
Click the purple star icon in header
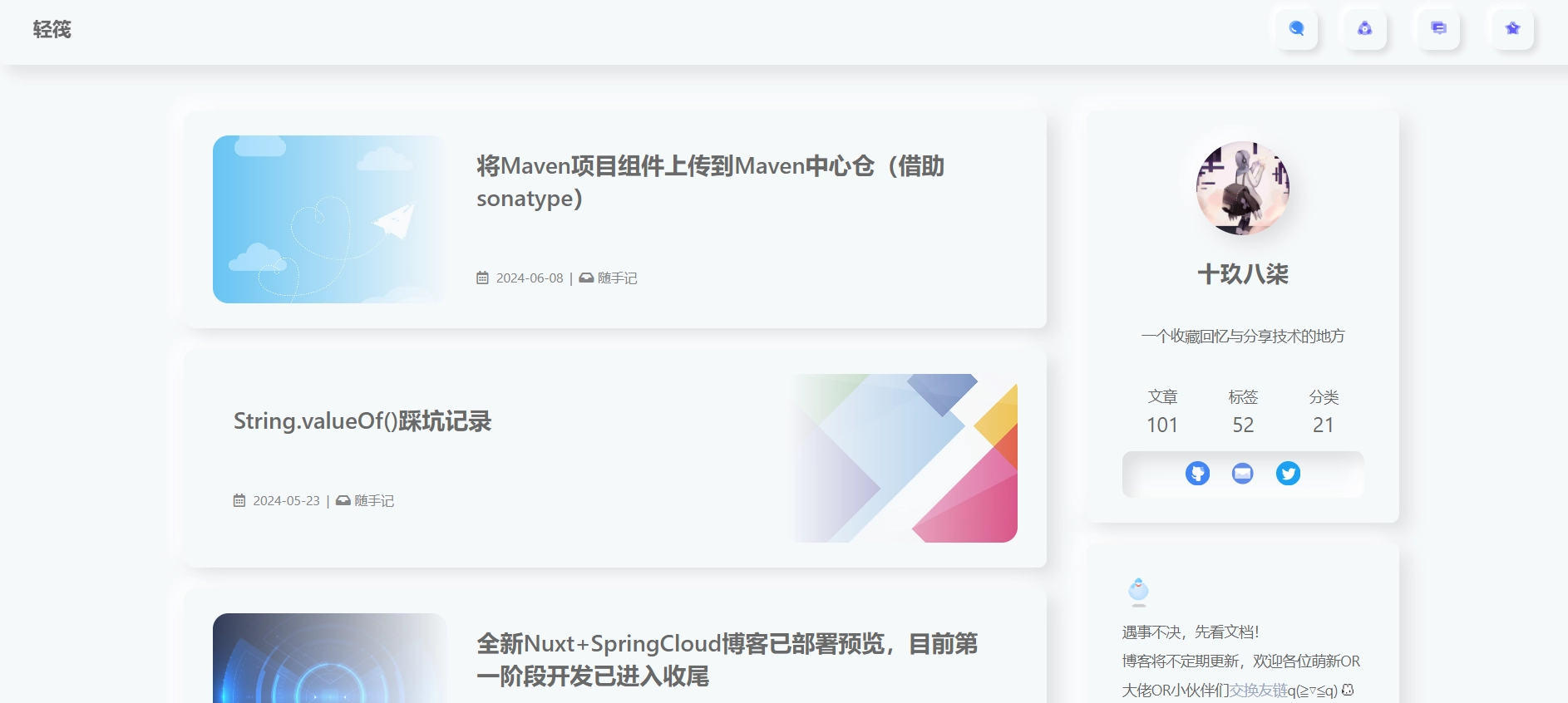[1512, 29]
